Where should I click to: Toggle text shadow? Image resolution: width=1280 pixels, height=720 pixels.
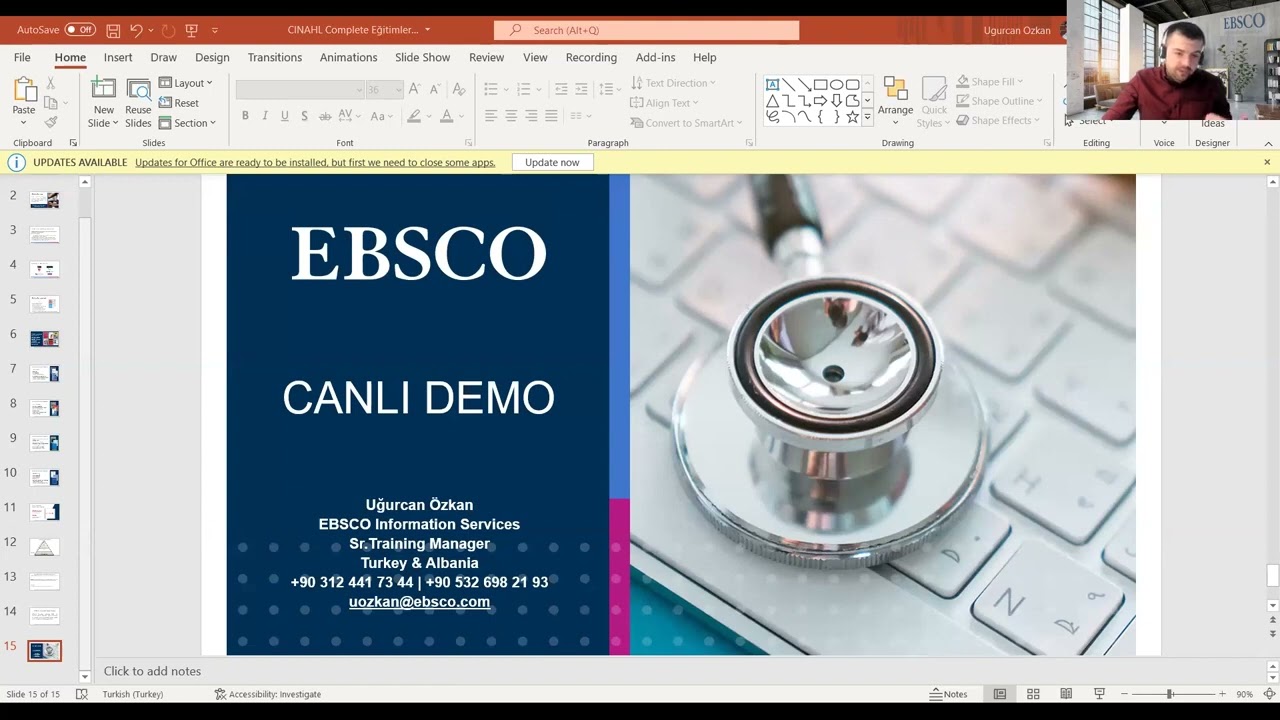point(305,116)
